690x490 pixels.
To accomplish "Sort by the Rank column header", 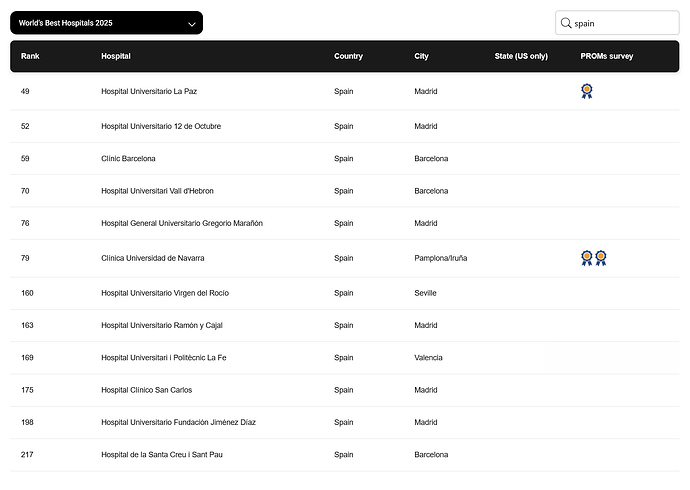I will [x=30, y=56].
